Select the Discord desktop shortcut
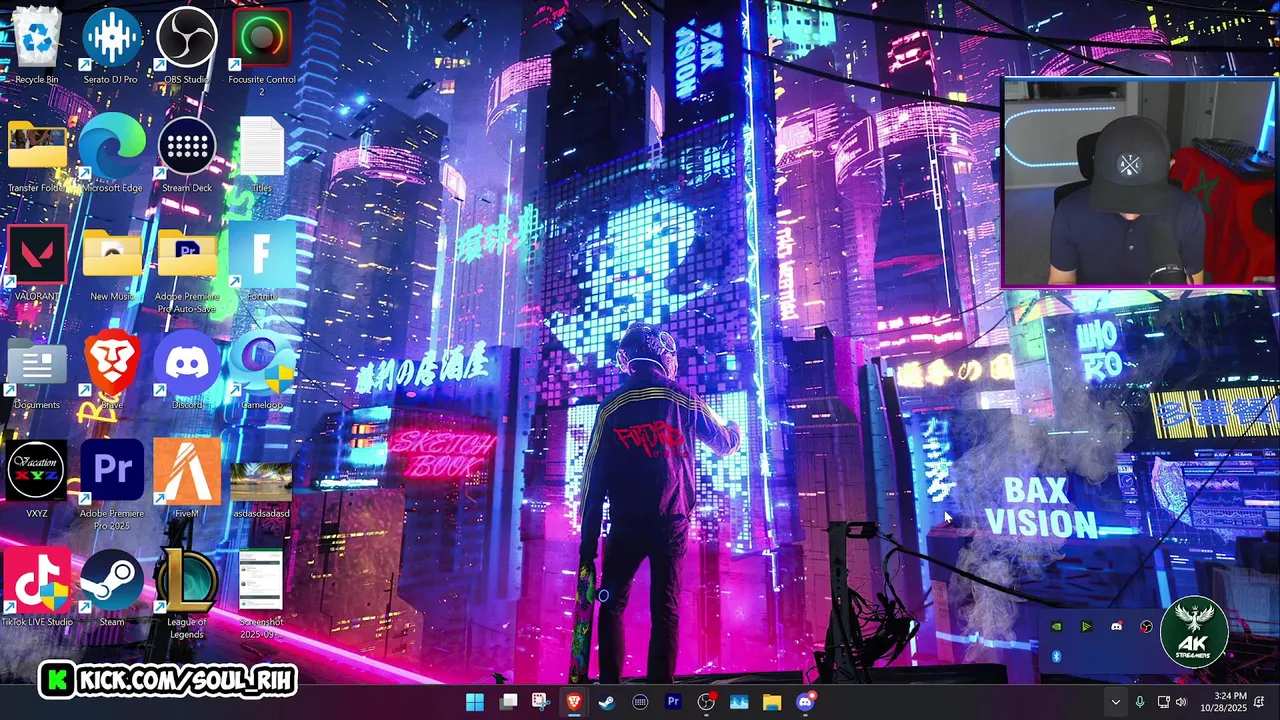Image resolution: width=1280 pixels, height=720 pixels. [x=187, y=370]
